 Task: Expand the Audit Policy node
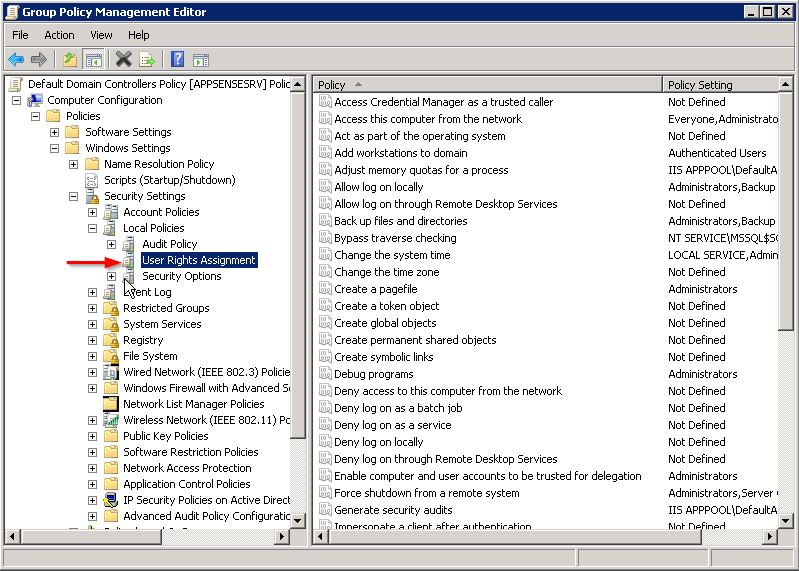pos(111,244)
